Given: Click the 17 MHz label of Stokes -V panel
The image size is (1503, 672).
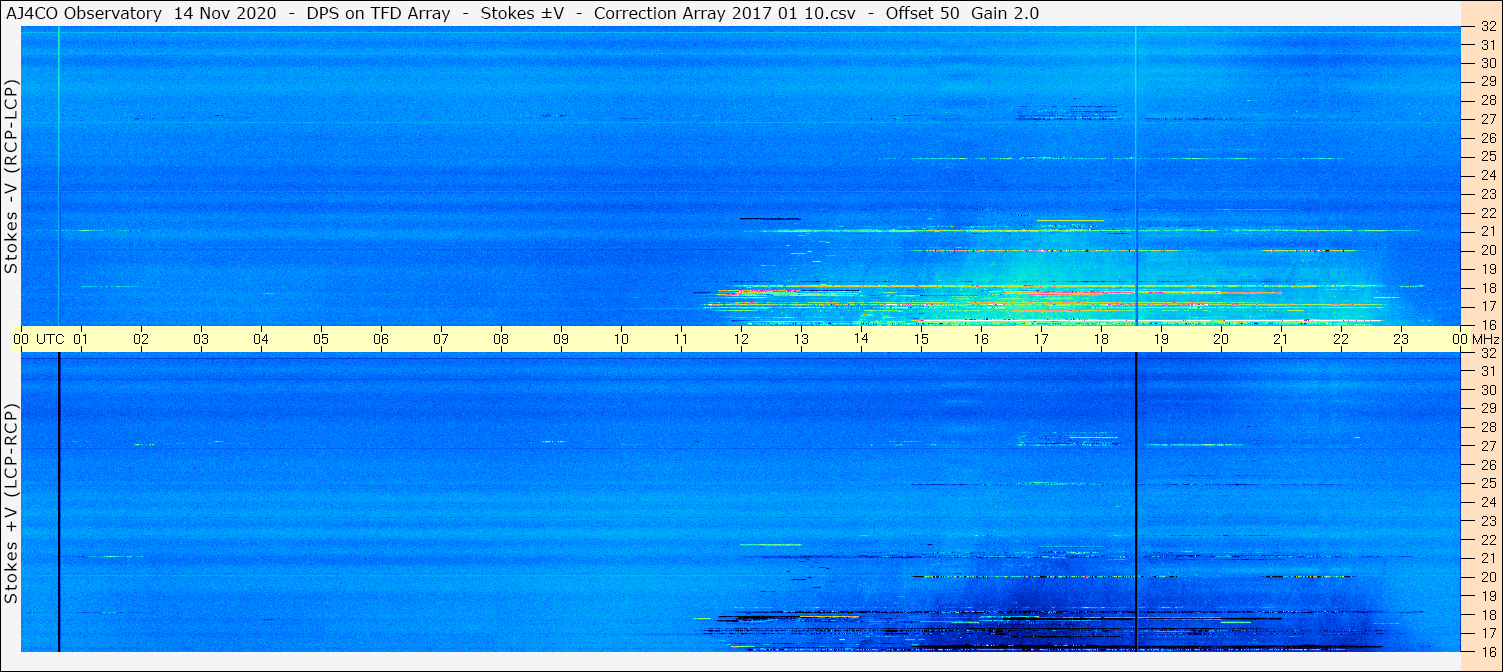Looking at the screenshot, I should point(1487,306).
